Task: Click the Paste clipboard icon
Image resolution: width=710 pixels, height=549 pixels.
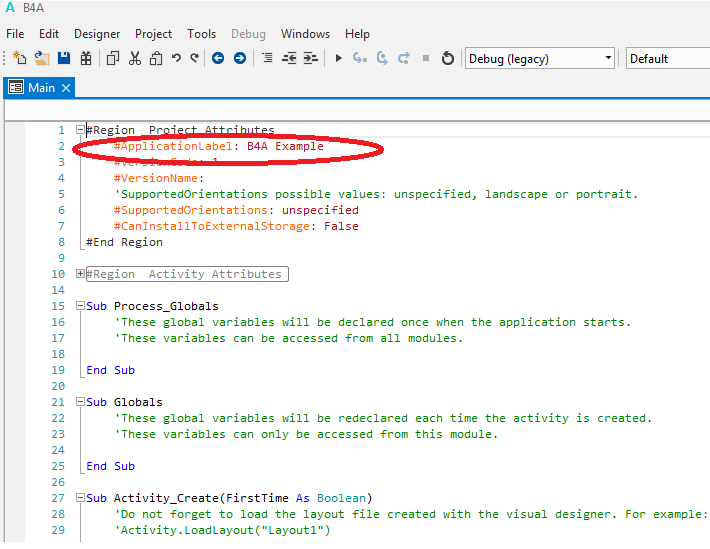Action: tap(156, 58)
